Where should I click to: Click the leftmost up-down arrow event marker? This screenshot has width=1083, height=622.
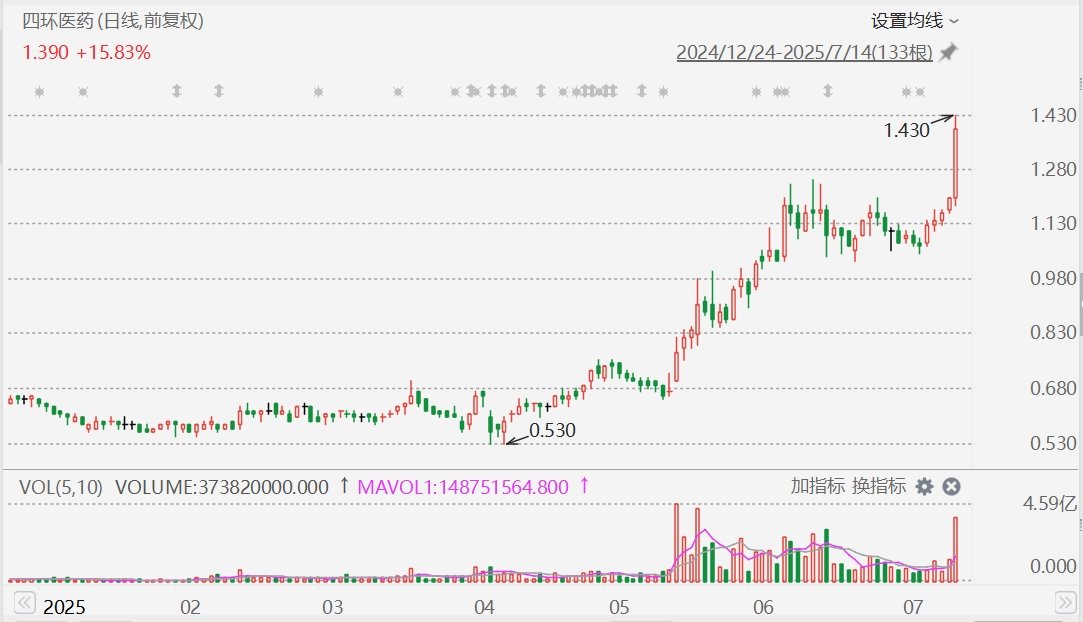177,92
